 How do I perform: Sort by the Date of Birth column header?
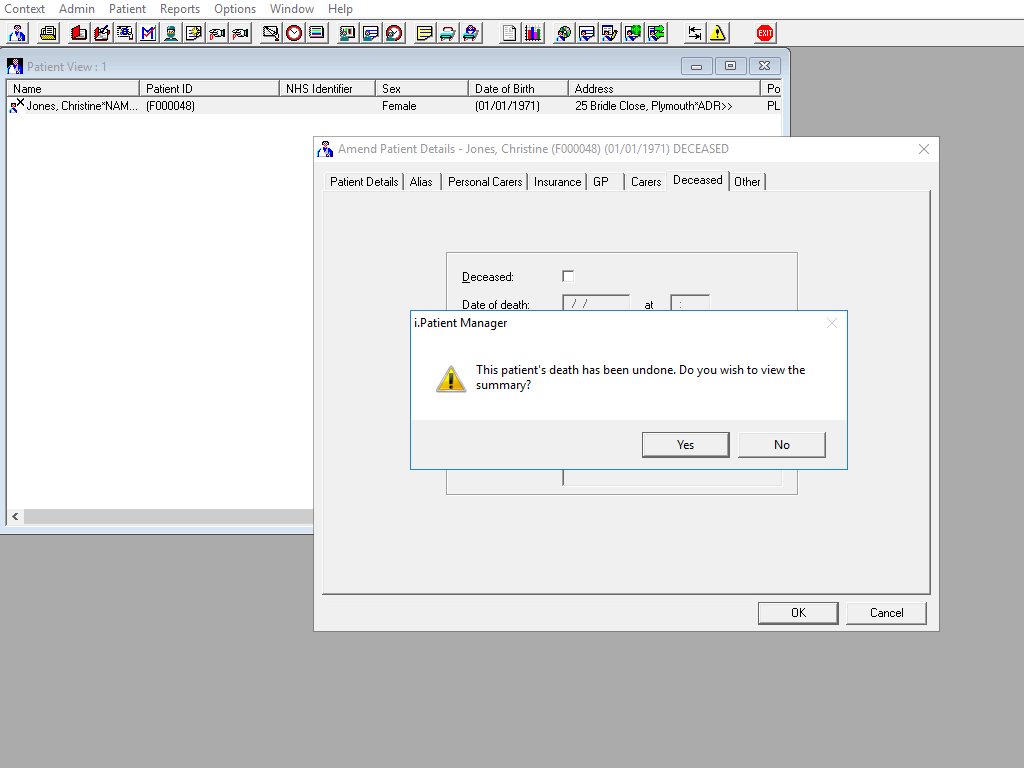tap(518, 88)
